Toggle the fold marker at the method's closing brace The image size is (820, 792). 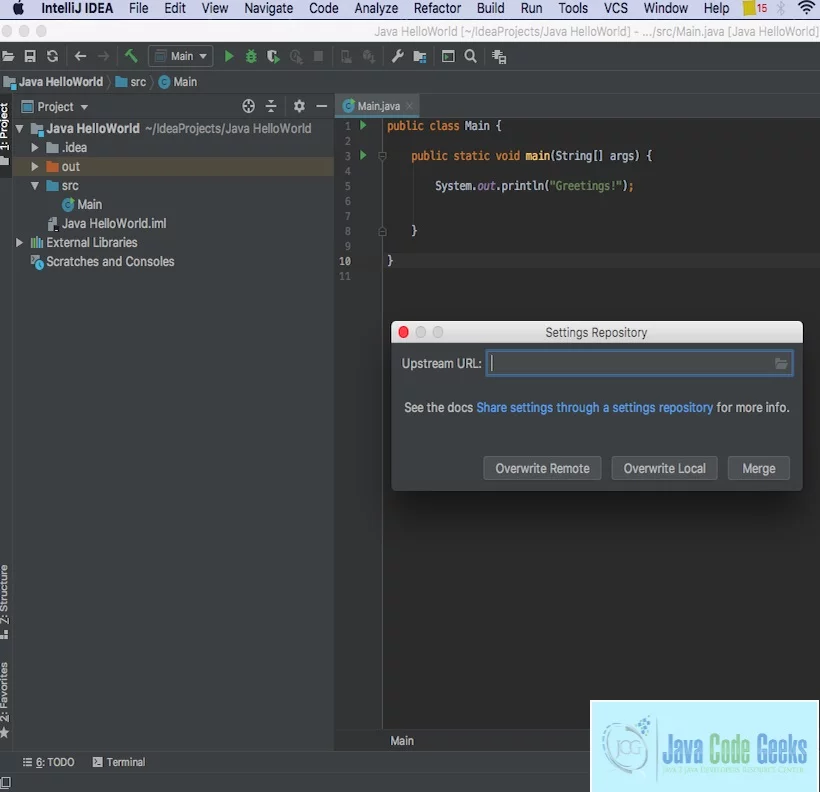(382, 231)
